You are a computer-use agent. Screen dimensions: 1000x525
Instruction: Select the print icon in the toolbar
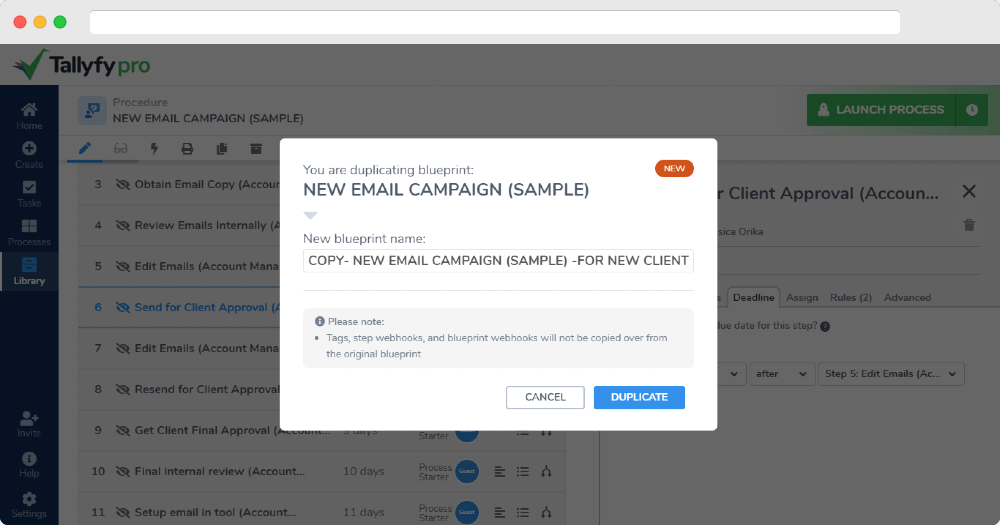coord(187,149)
